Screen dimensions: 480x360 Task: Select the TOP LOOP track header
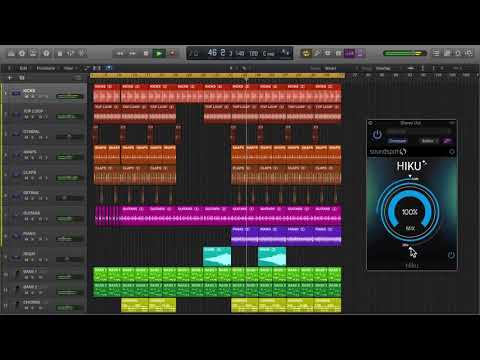click(43, 114)
